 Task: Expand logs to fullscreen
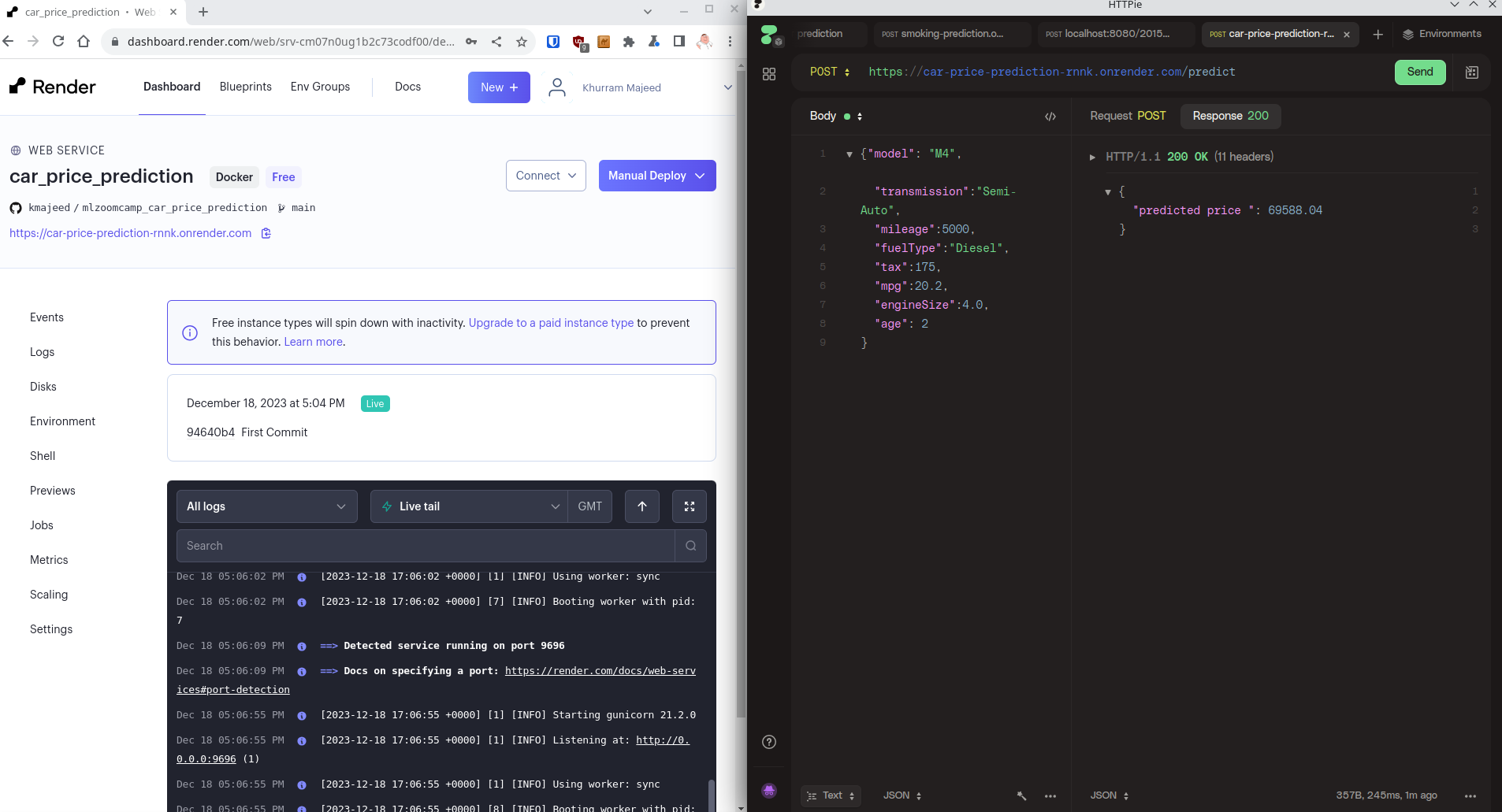690,506
